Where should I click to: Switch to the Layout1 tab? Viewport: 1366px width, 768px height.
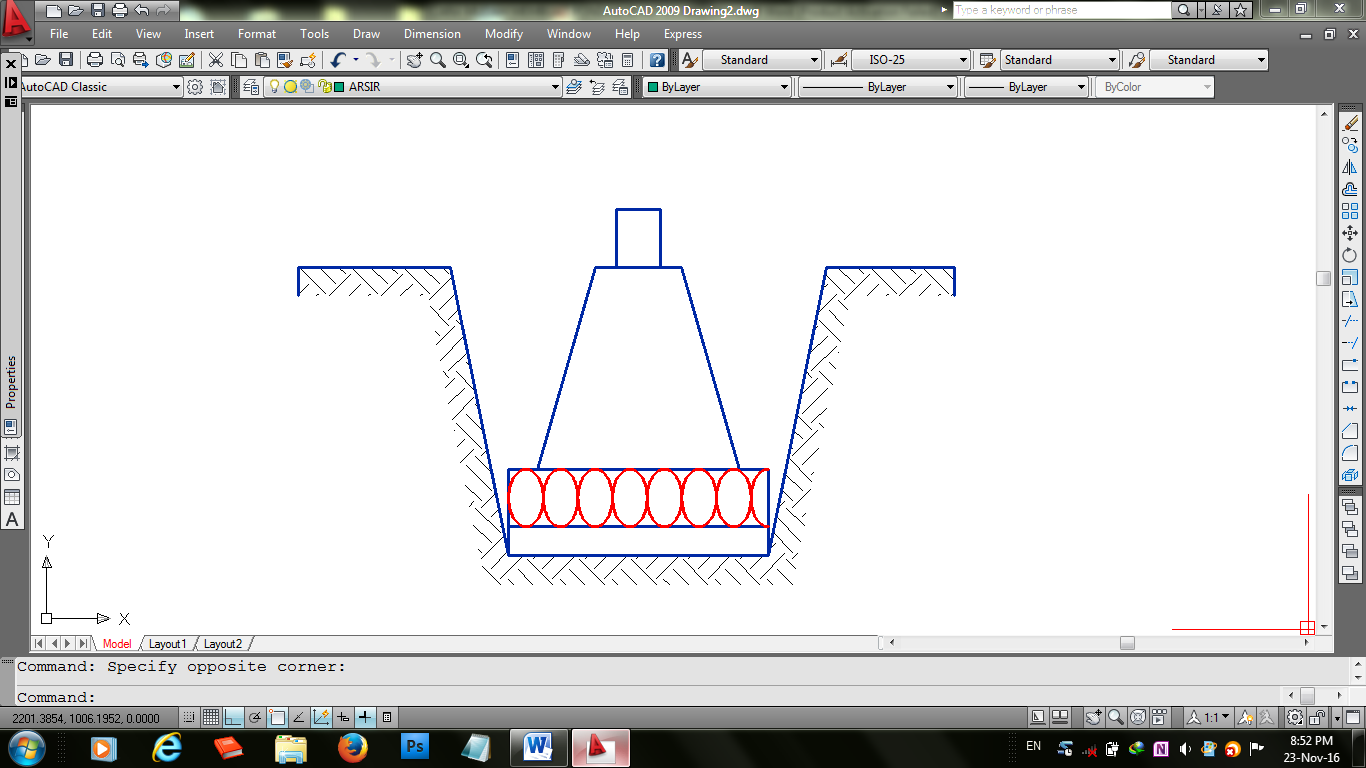[x=168, y=644]
